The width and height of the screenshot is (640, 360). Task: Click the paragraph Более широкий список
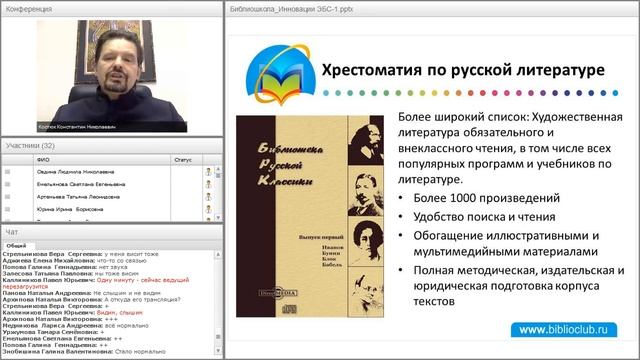(510, 148)
